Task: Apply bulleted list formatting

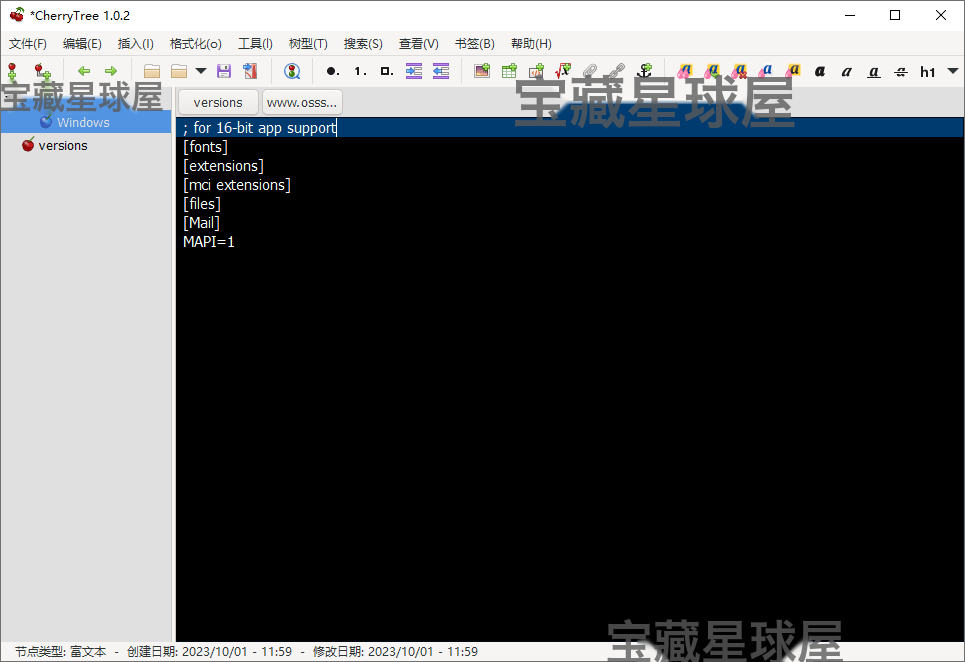Action: coord(332,71)
